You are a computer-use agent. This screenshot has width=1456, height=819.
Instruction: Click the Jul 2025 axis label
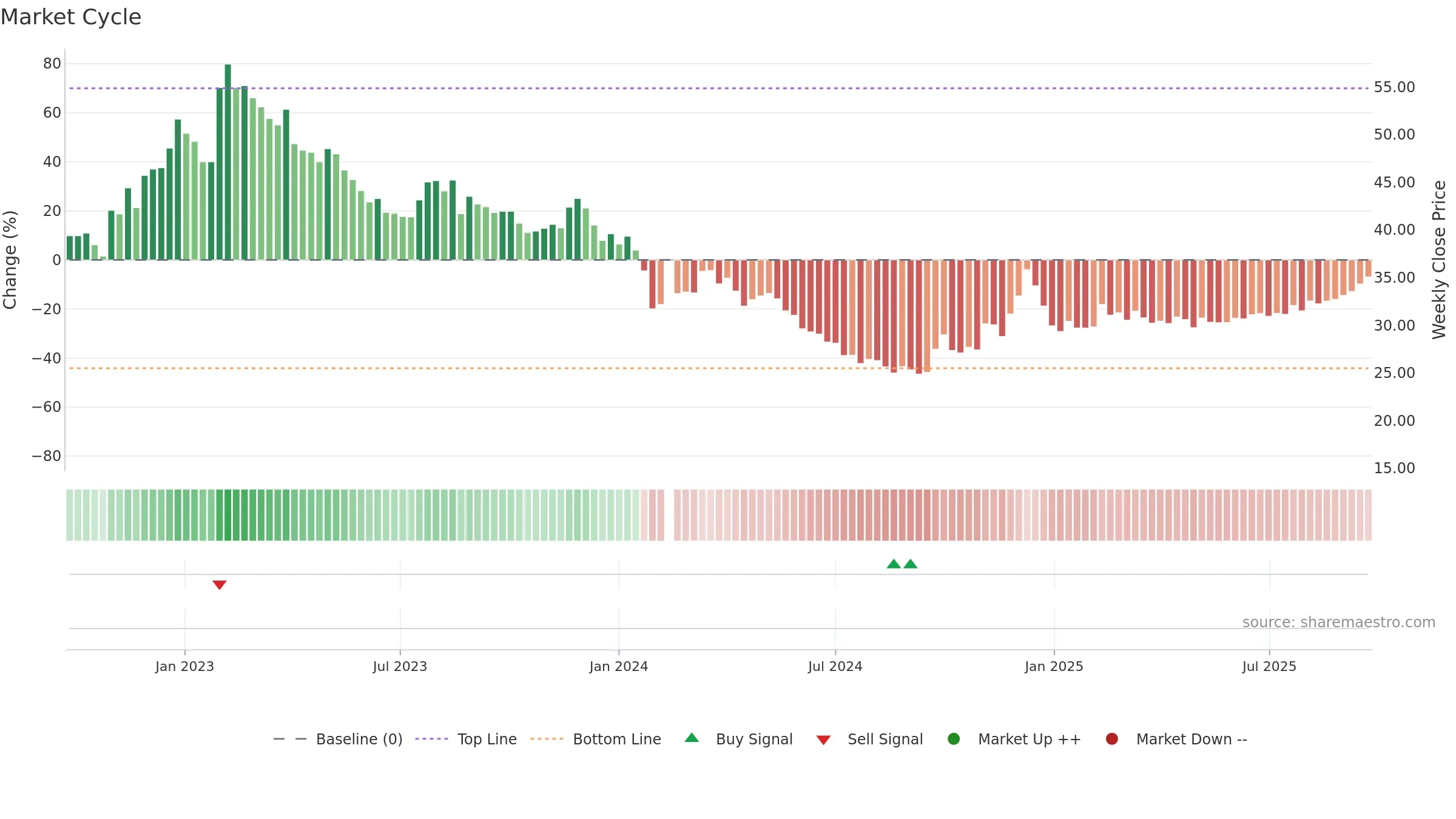1269,667
